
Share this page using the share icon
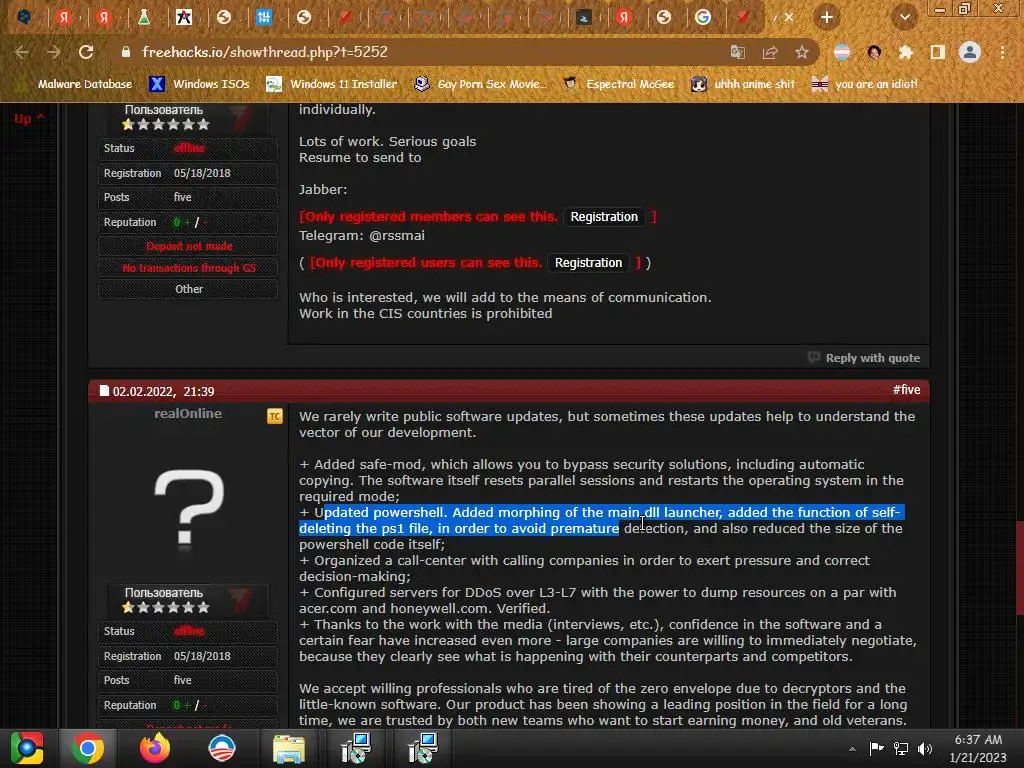pyautogui.click(x=770, y=52)
